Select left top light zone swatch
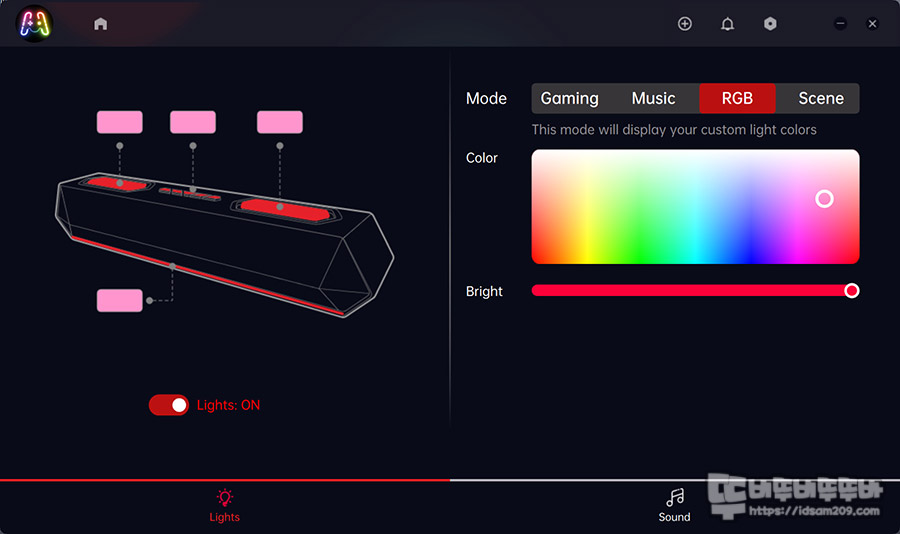This screenshot has height=534, width=900. [119, 122]
